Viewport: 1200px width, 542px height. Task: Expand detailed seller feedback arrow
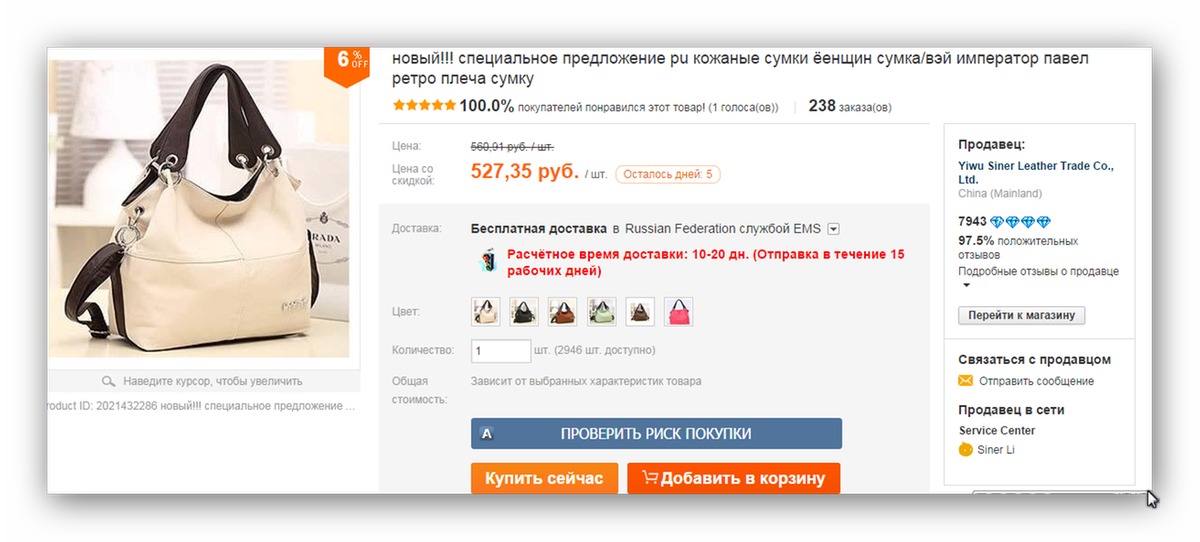[x=966, y=286]
